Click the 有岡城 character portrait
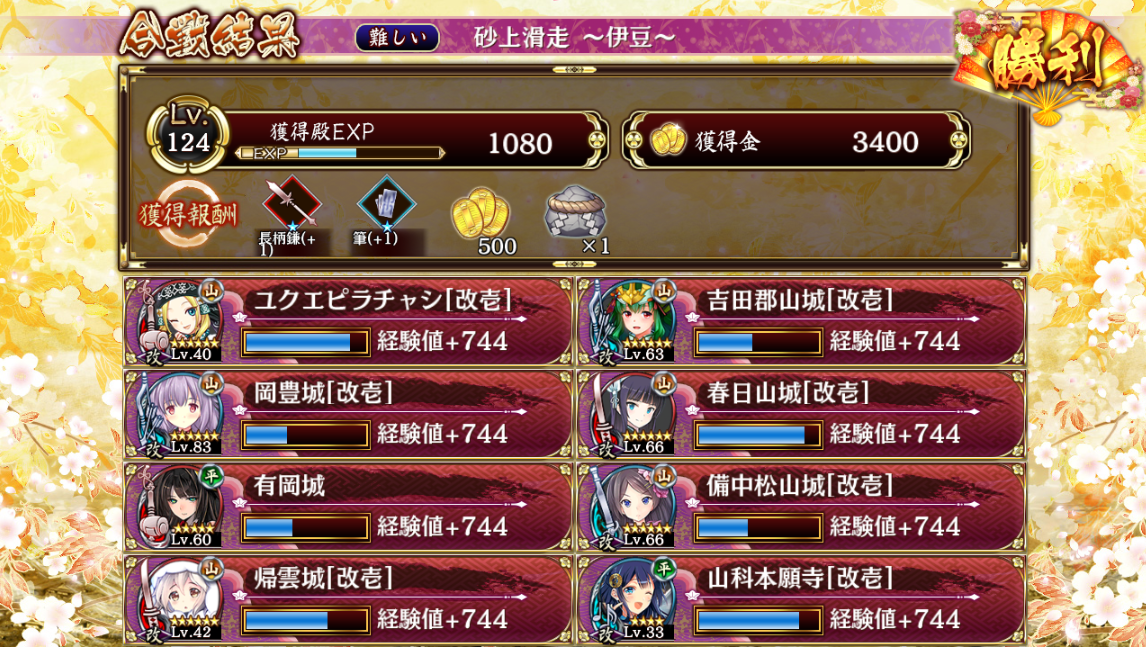Viewport: 1146px width, 648px height. point(177,507)
